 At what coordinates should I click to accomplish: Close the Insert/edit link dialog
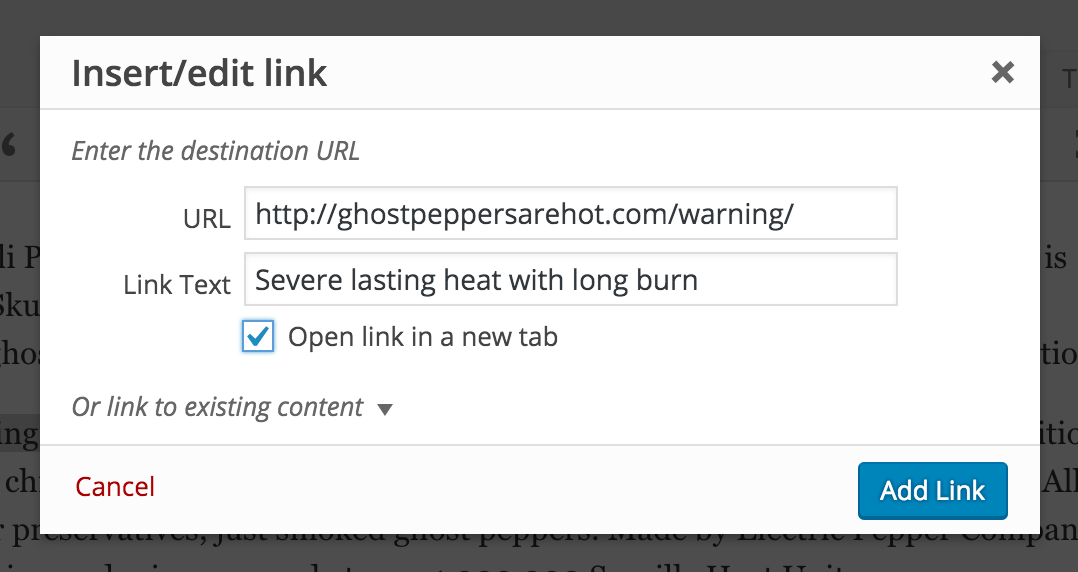click(1002, 72)
